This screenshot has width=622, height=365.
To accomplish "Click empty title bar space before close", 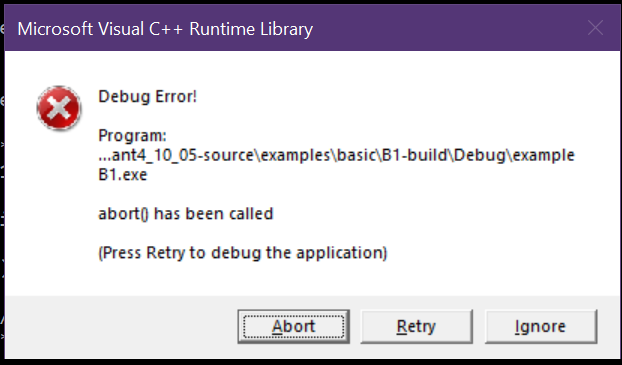I will [x=448, y=29].
